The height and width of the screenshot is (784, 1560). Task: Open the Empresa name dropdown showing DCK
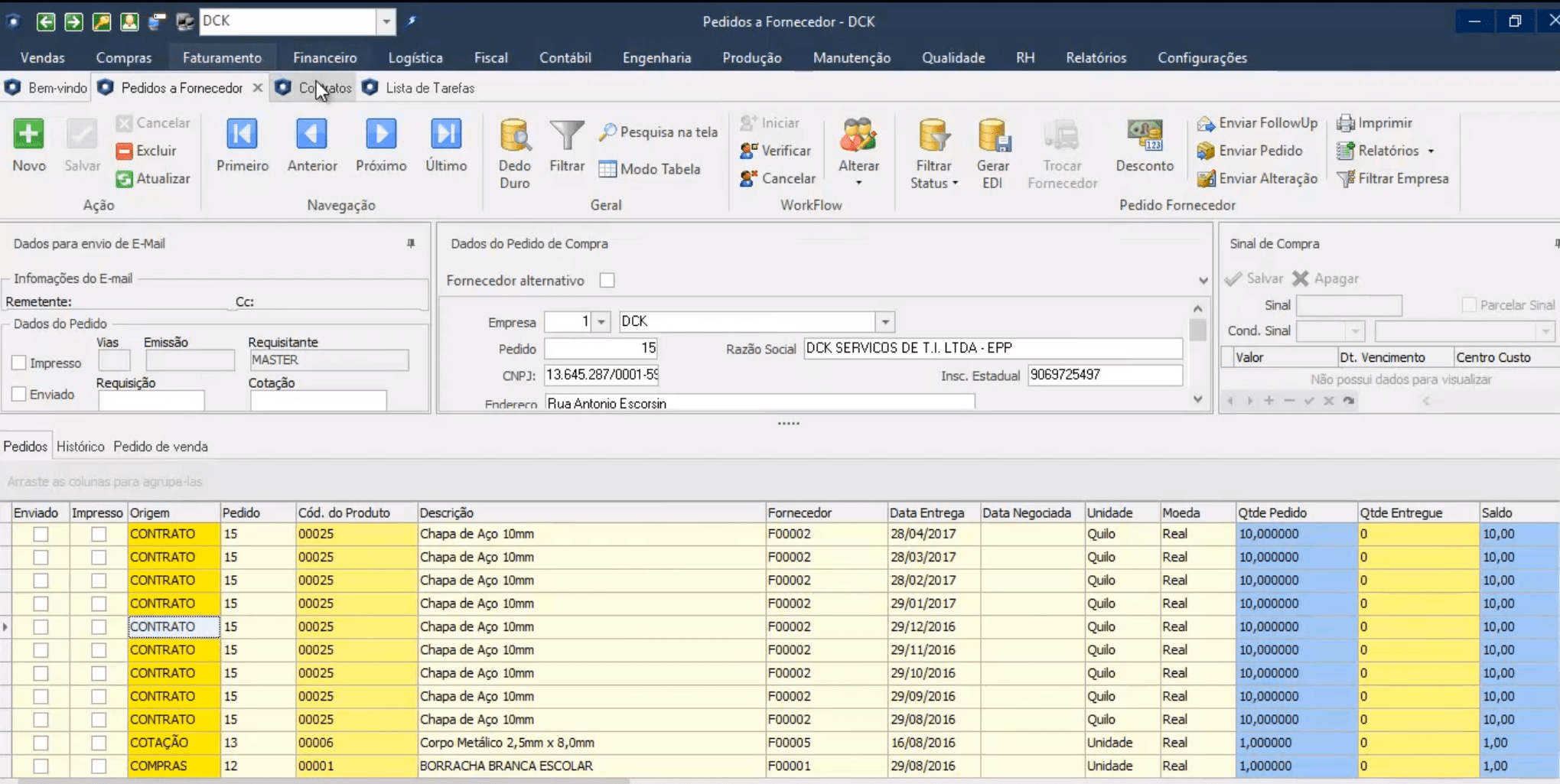pyautogui.click(x=884, y=322)
